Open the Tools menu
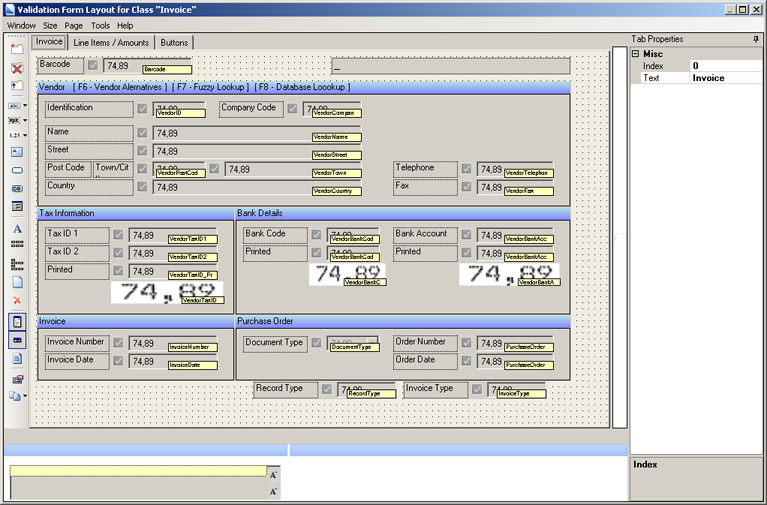 pyautogui.click(x=100, y=25)
